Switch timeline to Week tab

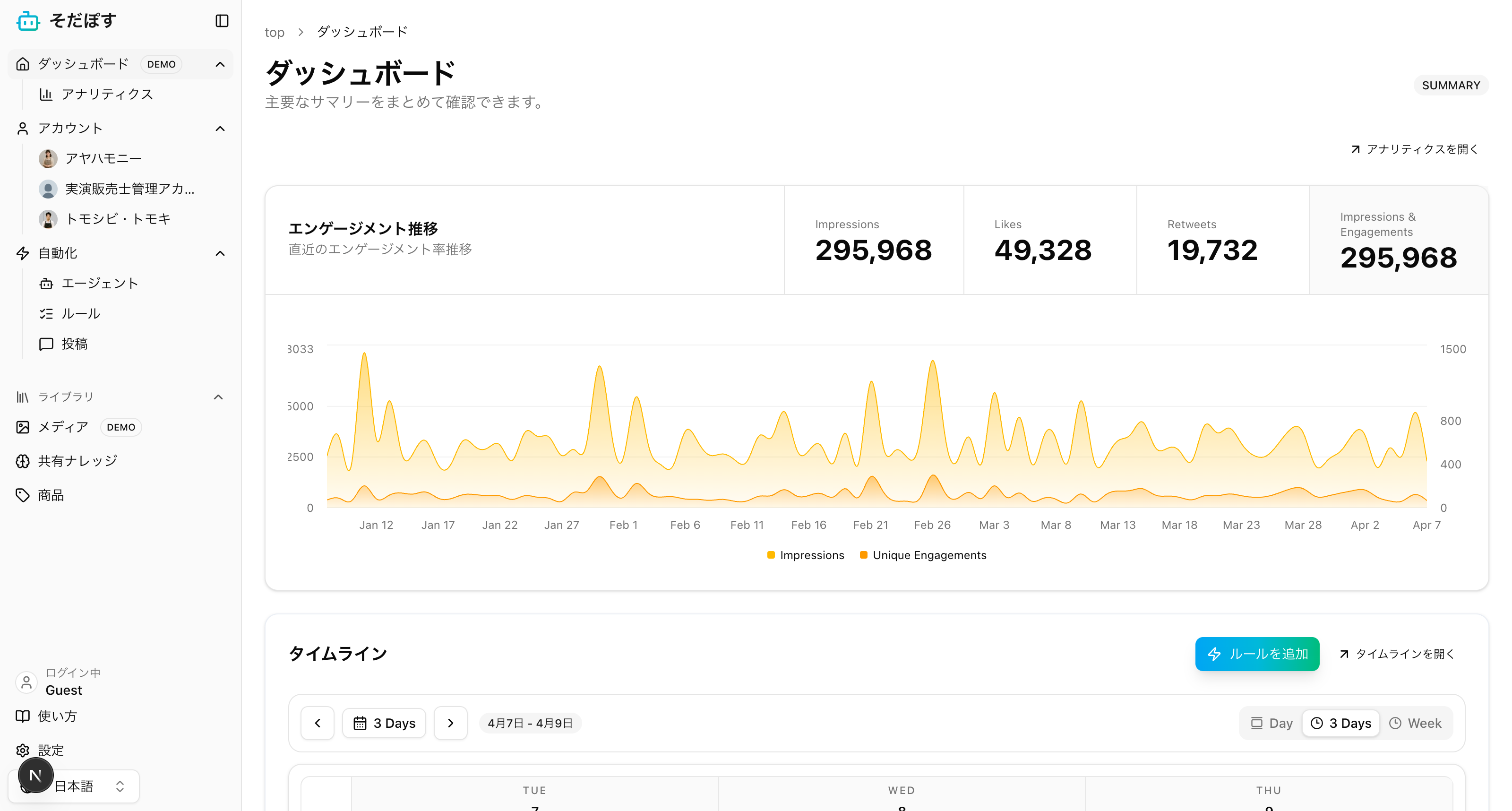[1417, 723]
